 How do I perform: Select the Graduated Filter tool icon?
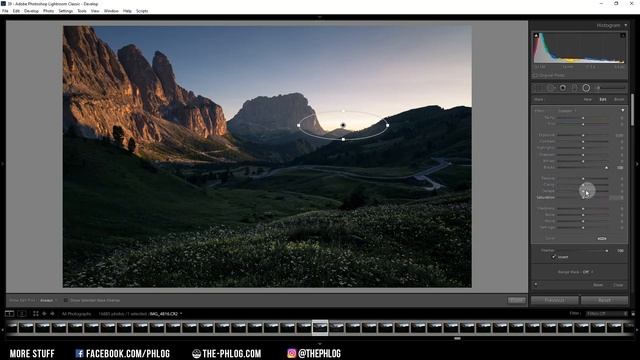(574, 88)
